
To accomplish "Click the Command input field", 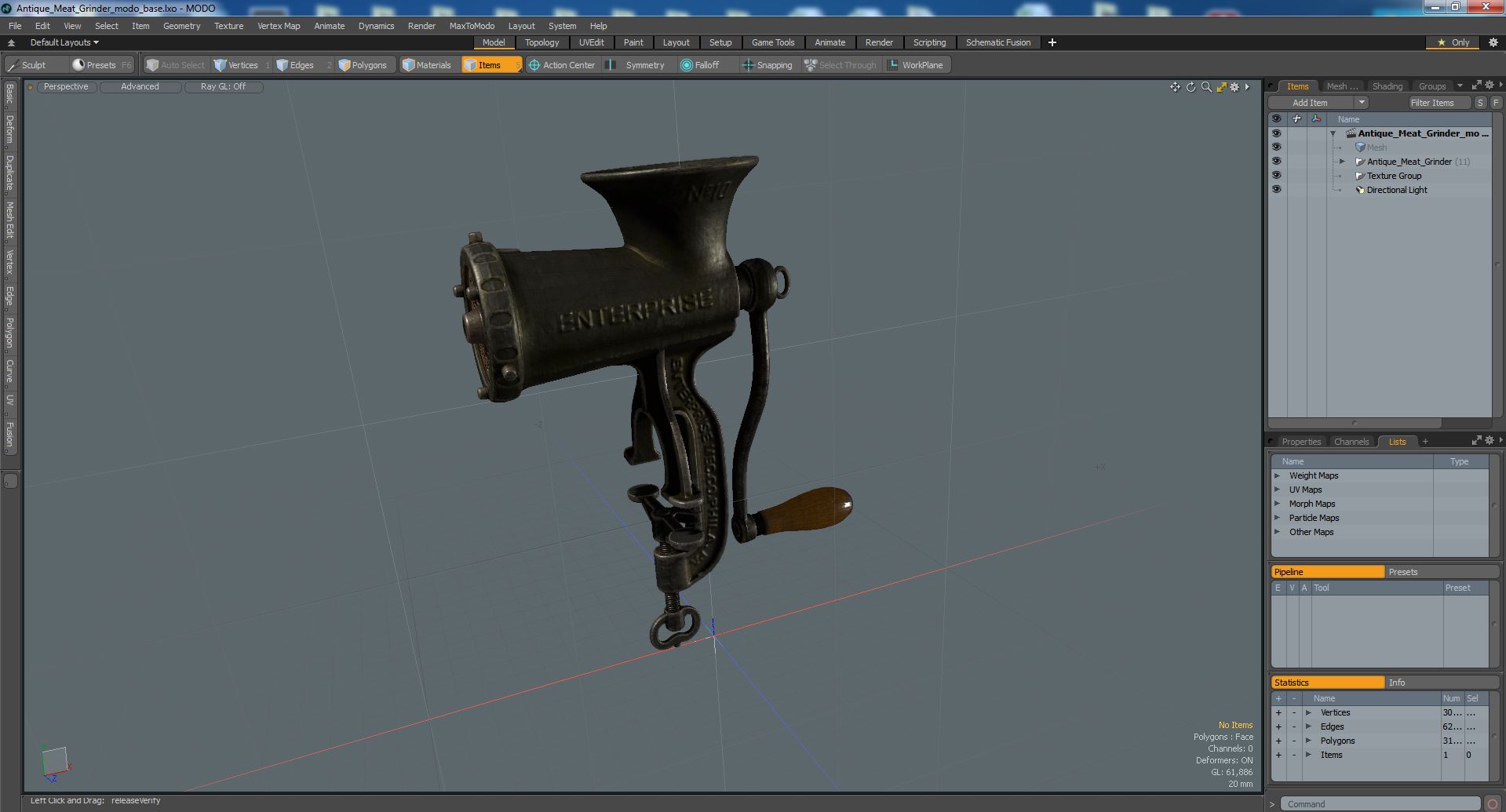I will [1380, 804].
